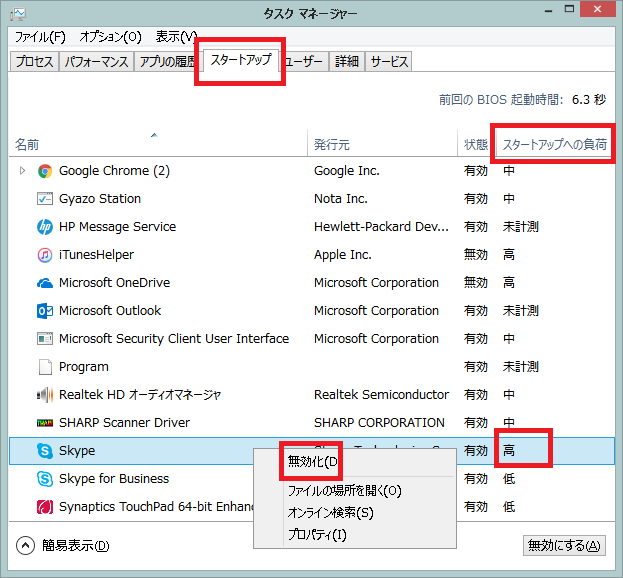Select Synaptics TouchPad 64-bit row name
This screenshot has width=623, height=578.
156,507
